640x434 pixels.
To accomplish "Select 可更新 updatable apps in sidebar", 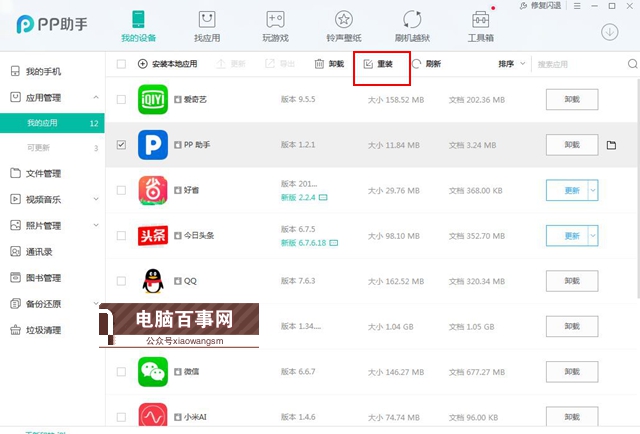I will pos(41,148).
